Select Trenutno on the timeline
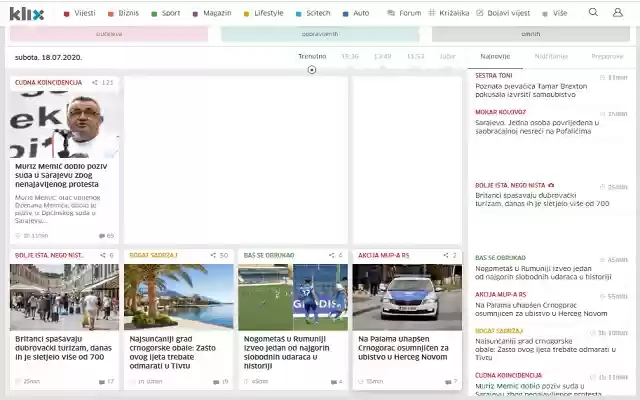 (x=312, y=56)
